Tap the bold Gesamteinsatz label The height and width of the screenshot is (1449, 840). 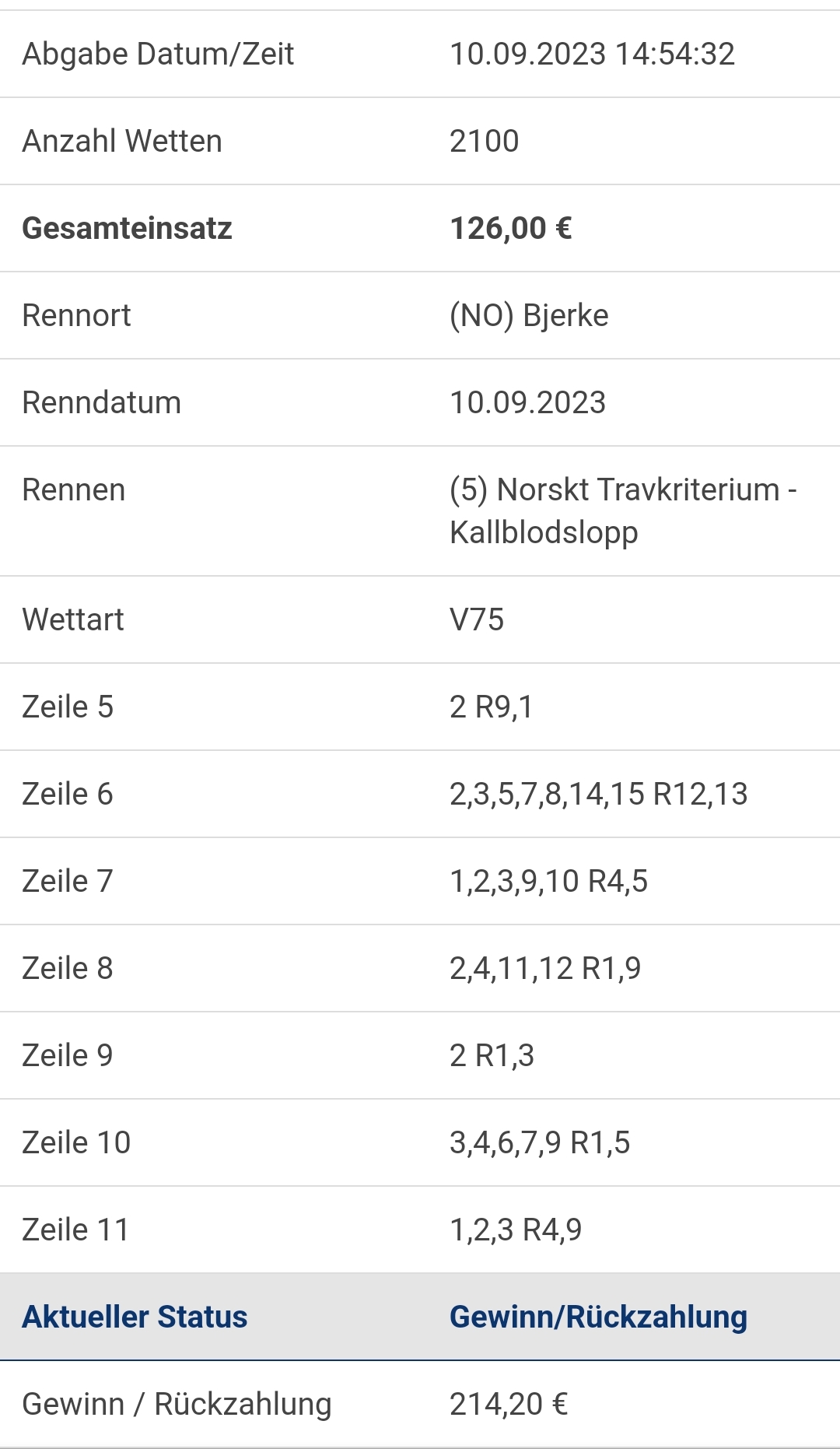point(127,229)
